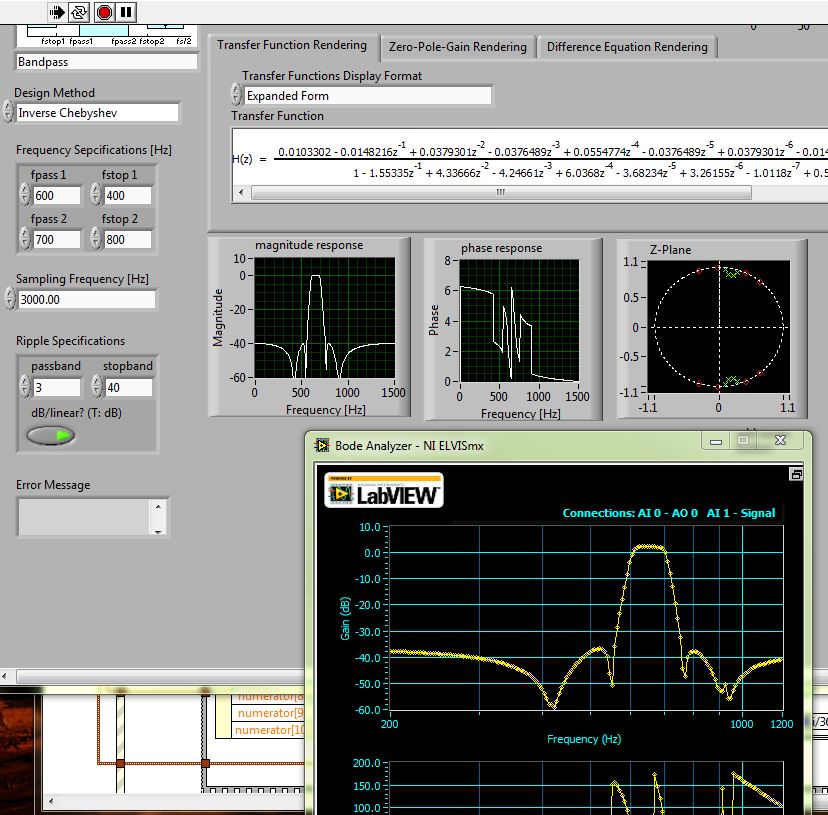This screenshot has height=815, width=828.
Task: Click the passband ripple value field
Action: pos(56,387)
